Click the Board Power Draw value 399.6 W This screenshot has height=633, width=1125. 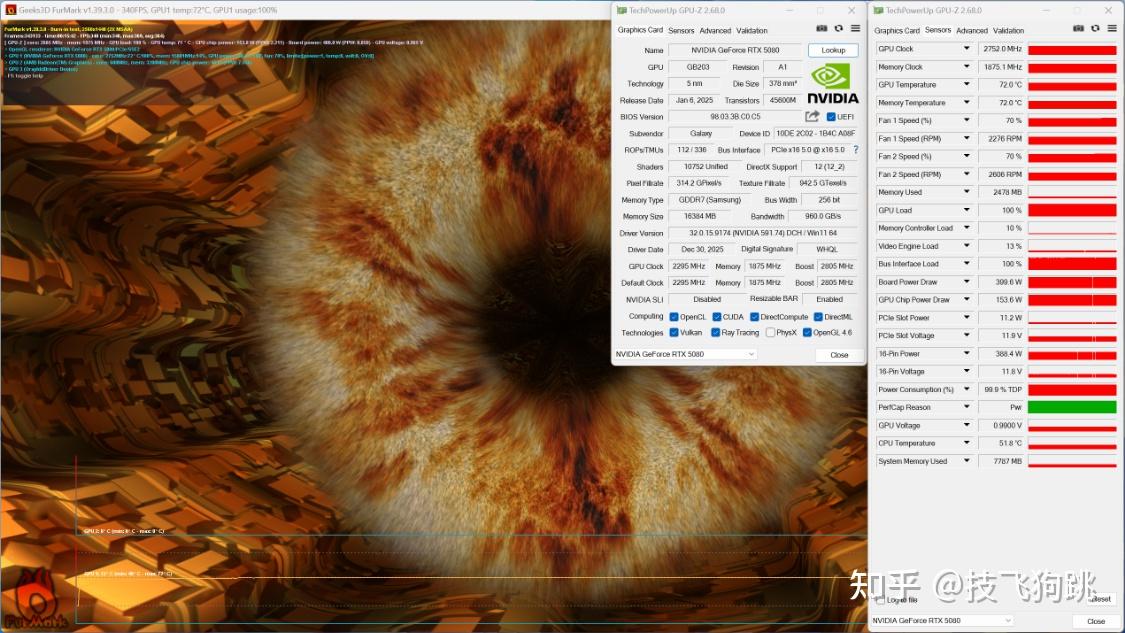(x=1002, y=282)
